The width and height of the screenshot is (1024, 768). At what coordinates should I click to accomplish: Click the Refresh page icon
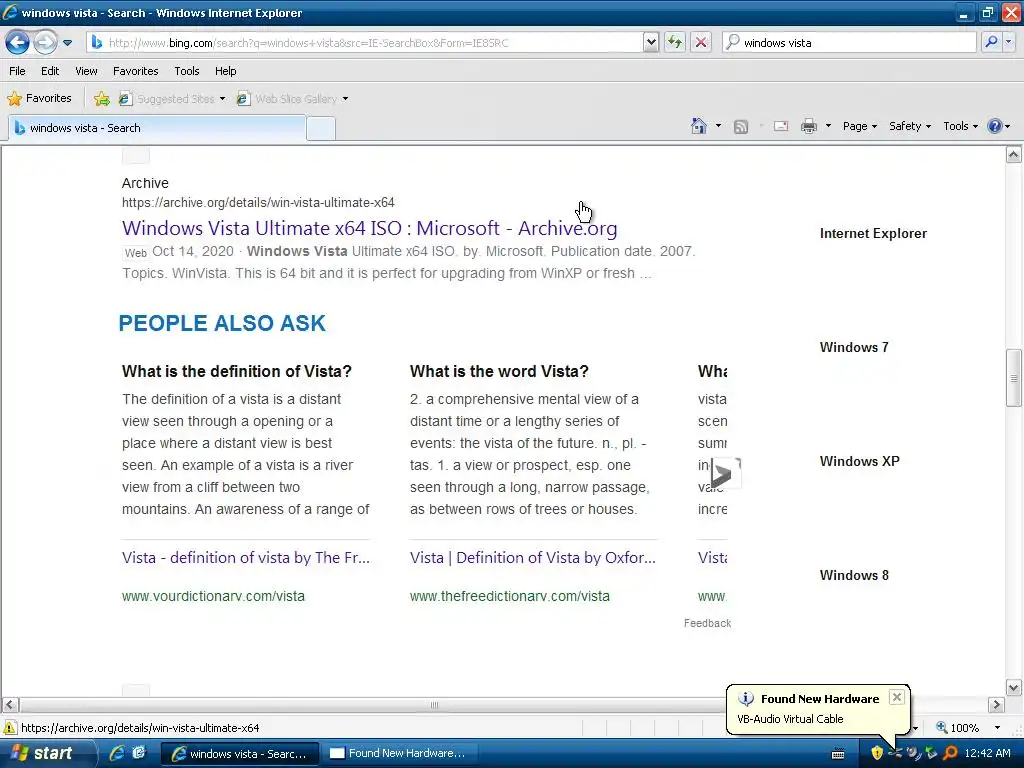click(x=675, y=43)
